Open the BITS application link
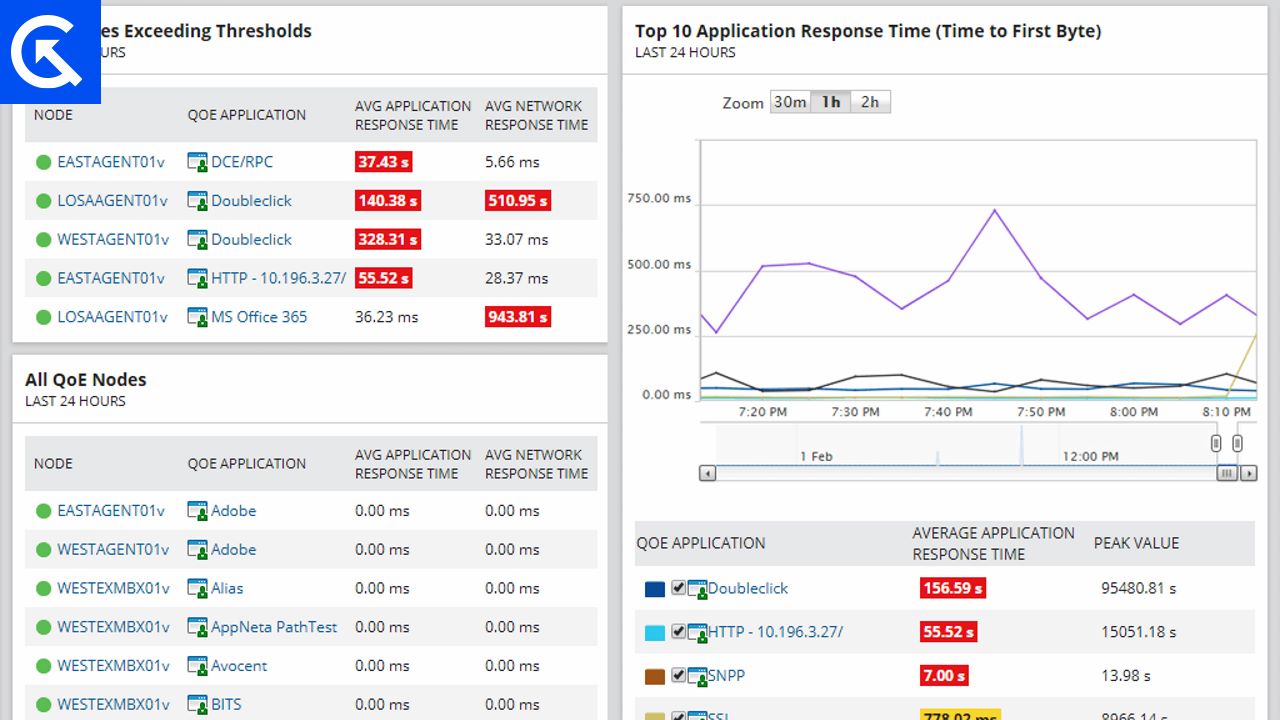The height and width of the screenshot is (720, 1280). pos(226,705)
